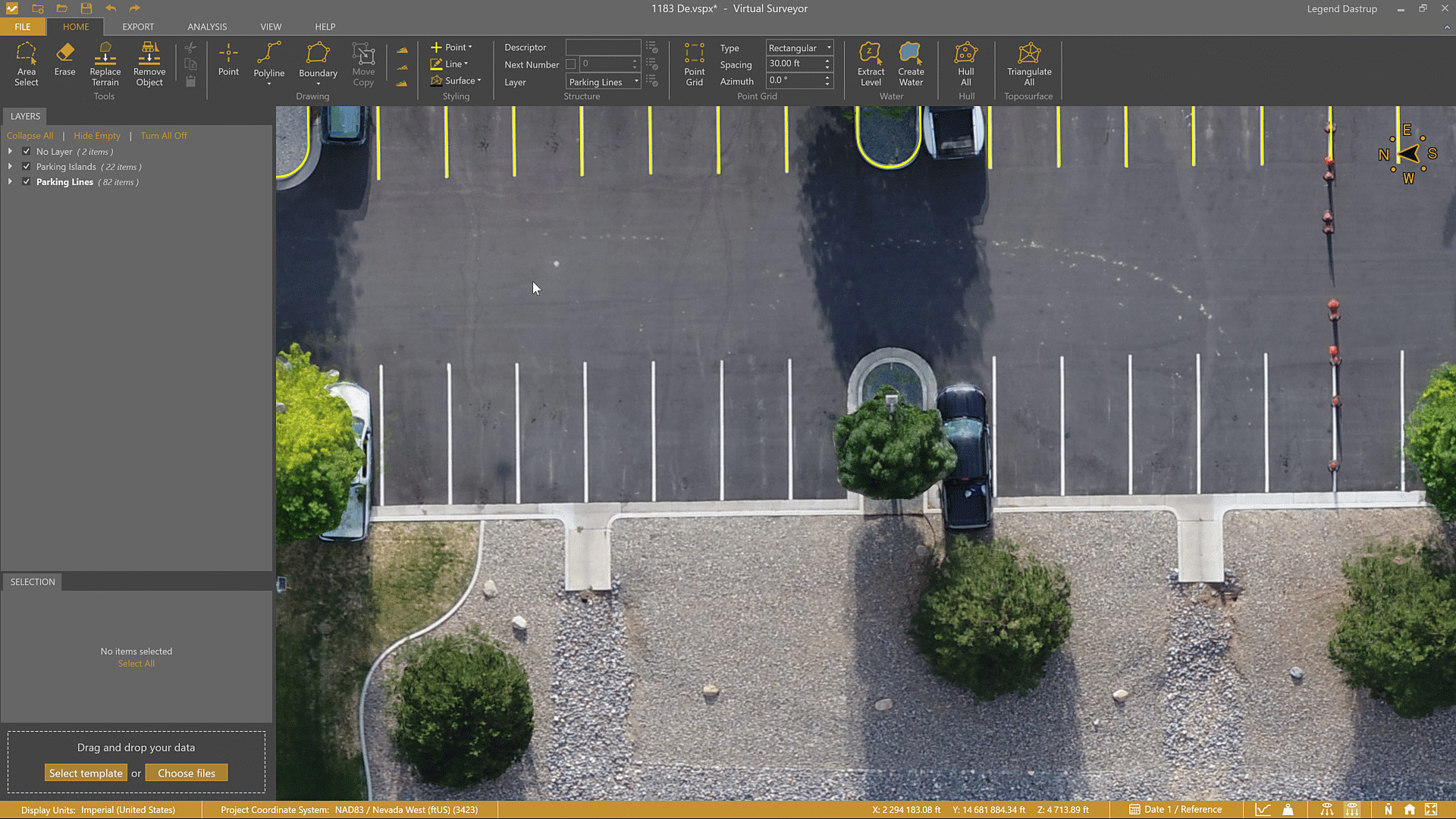Image resolution: width=1456 pixels, height=819 pixels.
Task: Click the Collapse All link
Action: [30, 136]
